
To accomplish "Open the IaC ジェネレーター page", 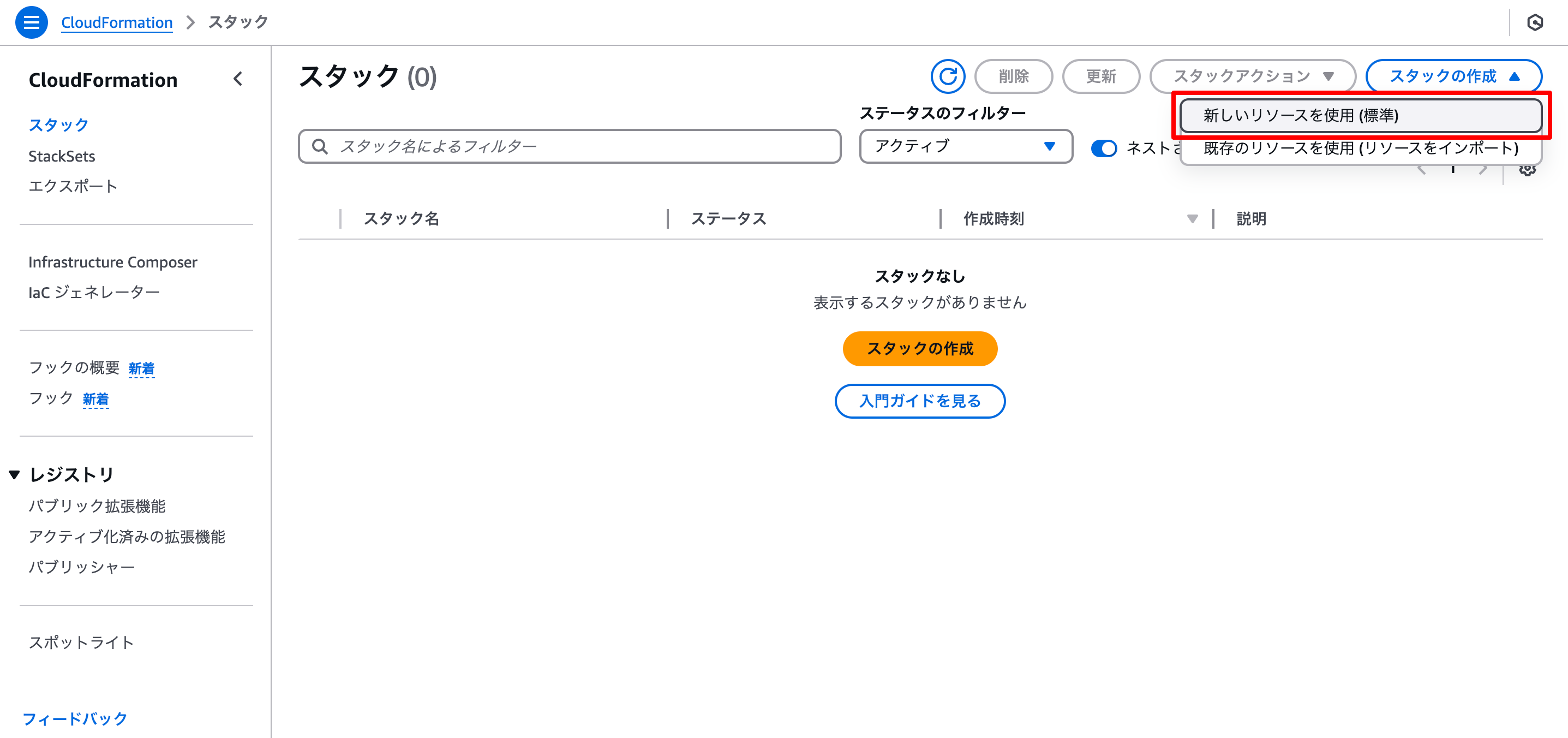I will [x=94, y=291].
